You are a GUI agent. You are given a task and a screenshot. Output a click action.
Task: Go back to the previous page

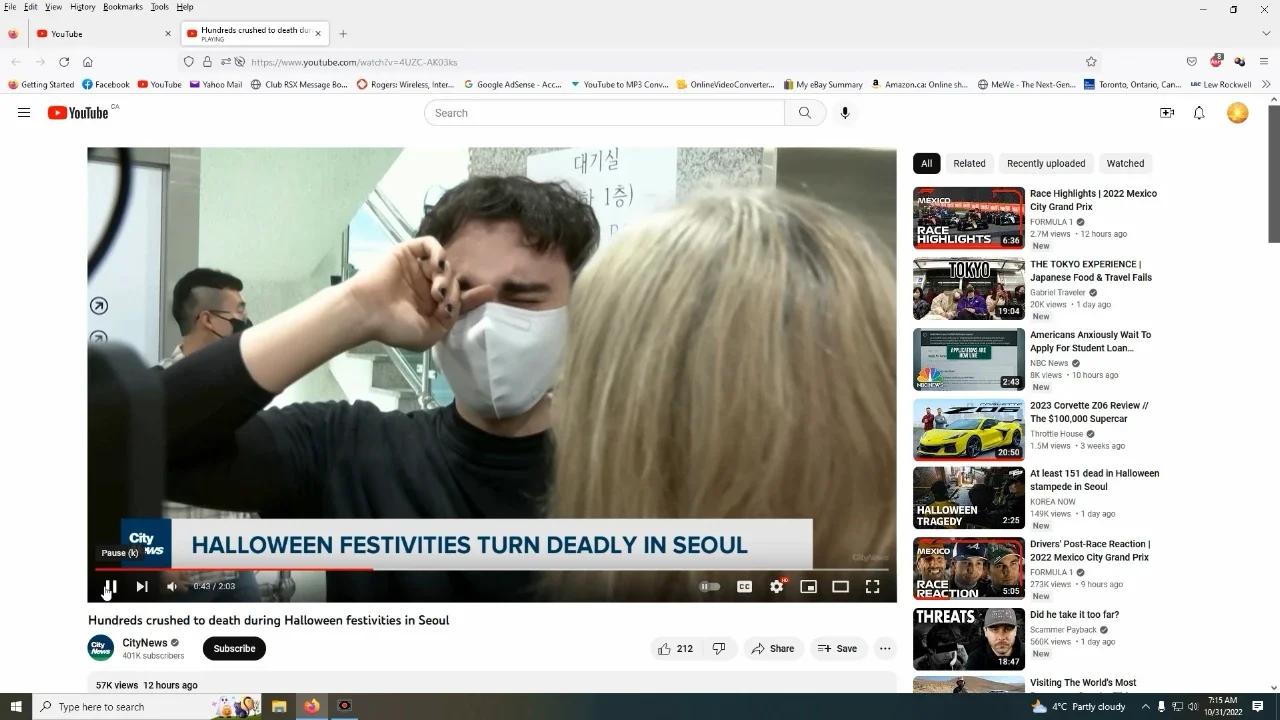[16, 62]
